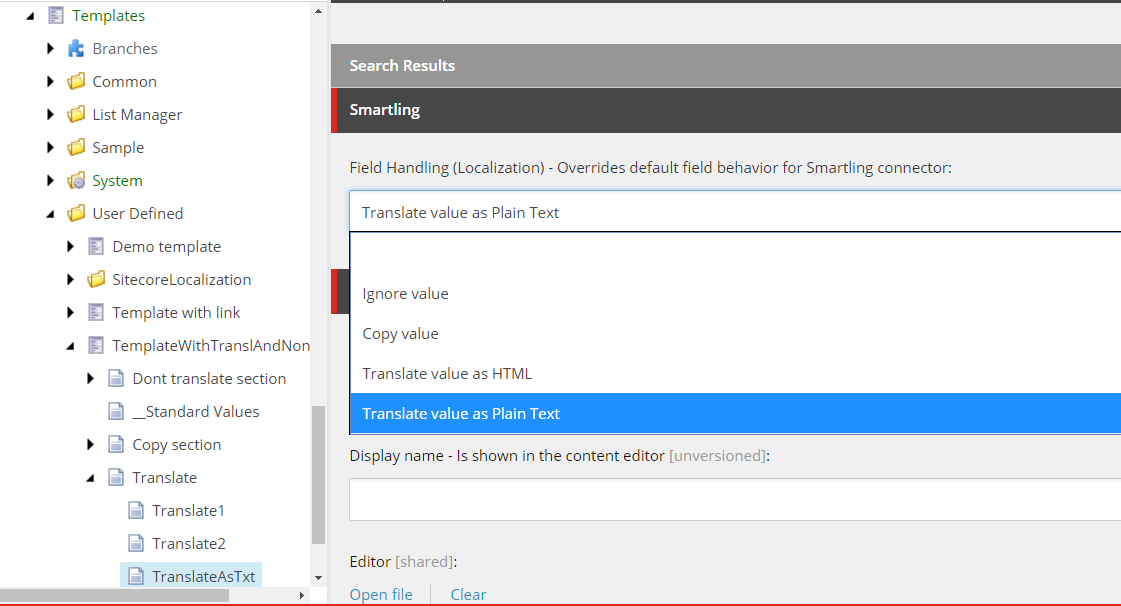Viewport: 1121px width, 606px height.
Task: Collapse the Templates tree node
Action: pyautogui.click(x=30, y=16)
